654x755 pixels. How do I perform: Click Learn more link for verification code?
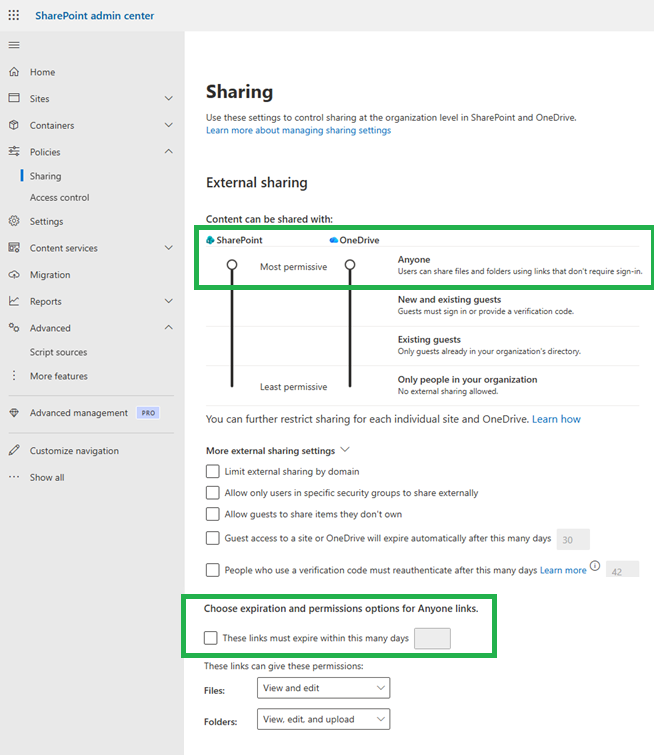(x=563, y=570)
